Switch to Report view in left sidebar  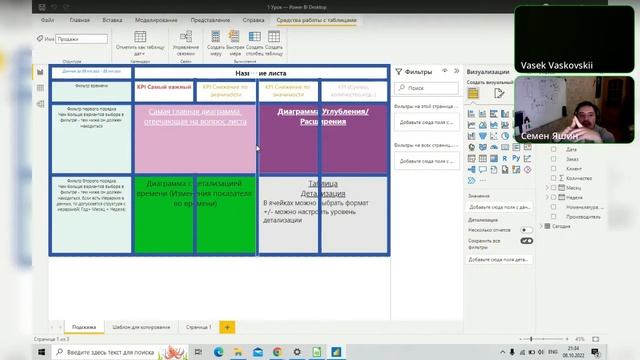(40, 72)
